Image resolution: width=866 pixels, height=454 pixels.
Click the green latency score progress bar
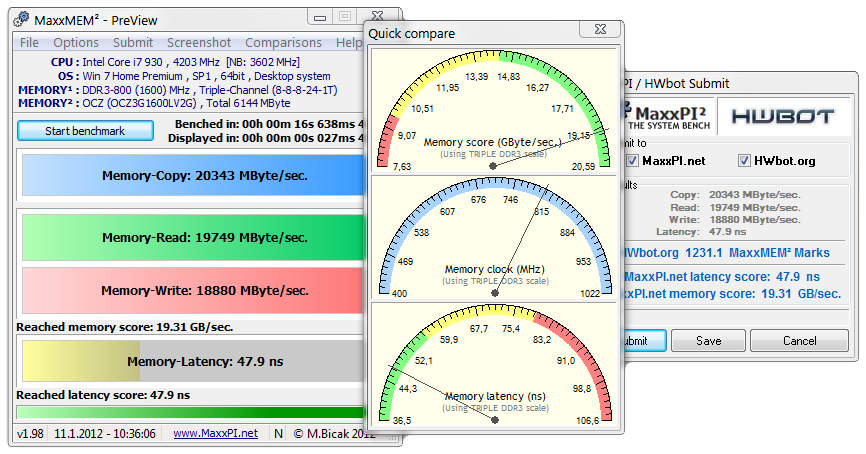(x=191, y=412)
